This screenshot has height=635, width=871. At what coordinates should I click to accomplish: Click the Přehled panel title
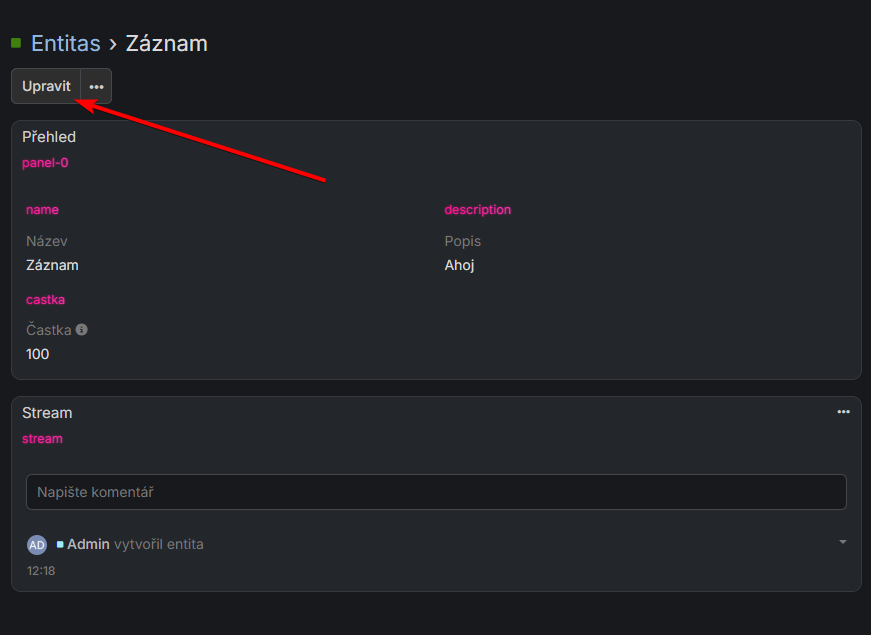tap(49, 136)
